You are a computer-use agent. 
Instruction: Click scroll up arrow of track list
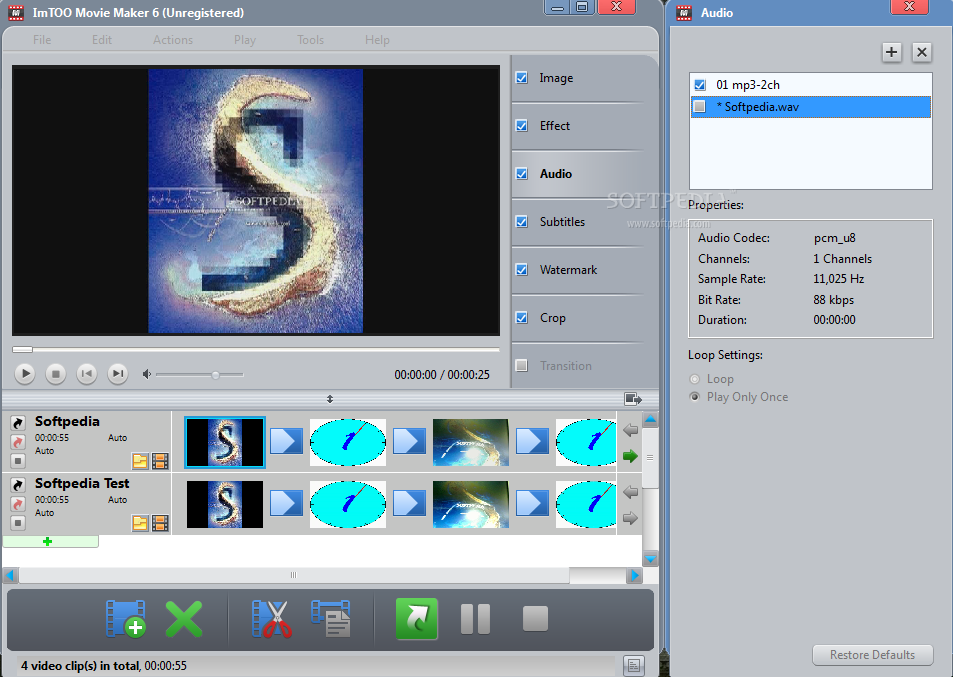[650, 419]
